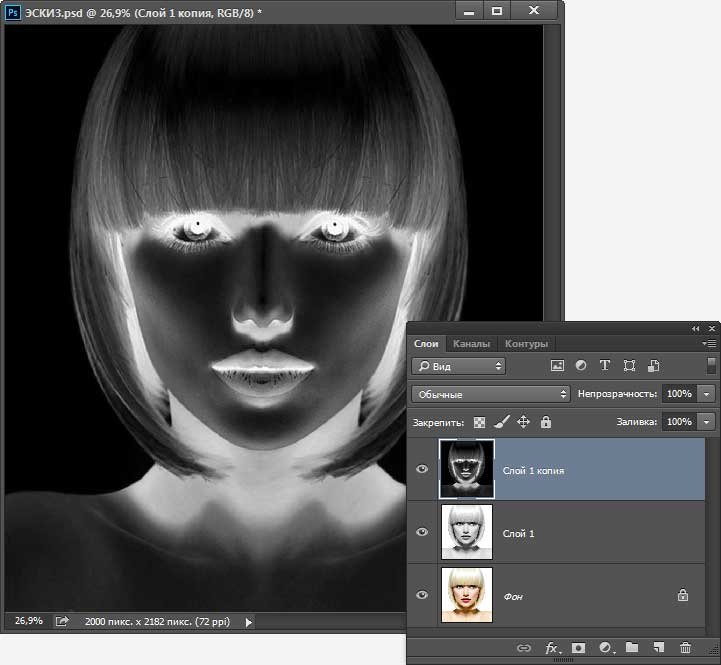Open the Вид filter type dropdown
The width and height of the screenshot is (721, 665).
coord(458,366)
